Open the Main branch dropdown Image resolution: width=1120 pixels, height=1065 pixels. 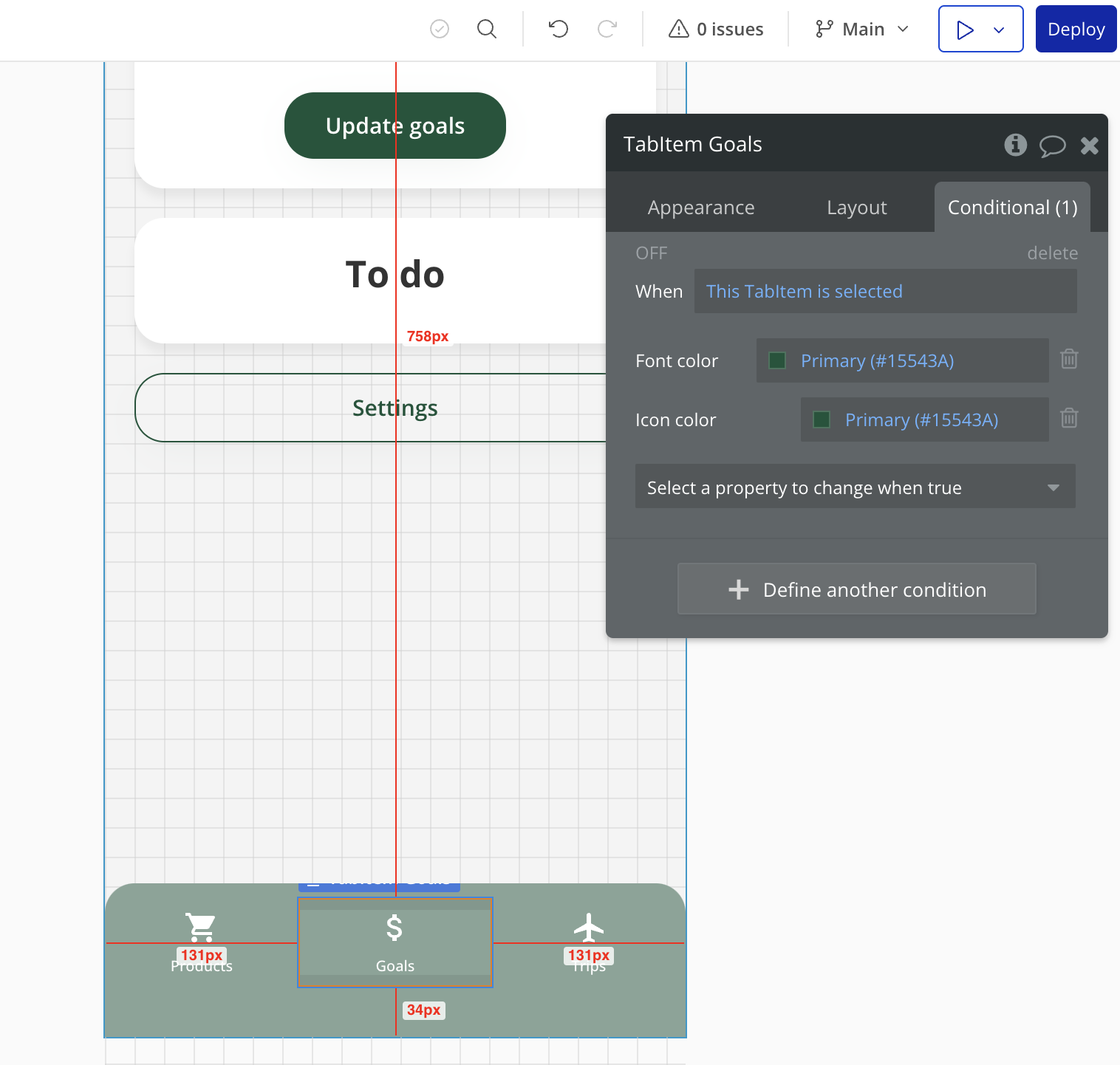pyautogui.click(x=862, y=29)
